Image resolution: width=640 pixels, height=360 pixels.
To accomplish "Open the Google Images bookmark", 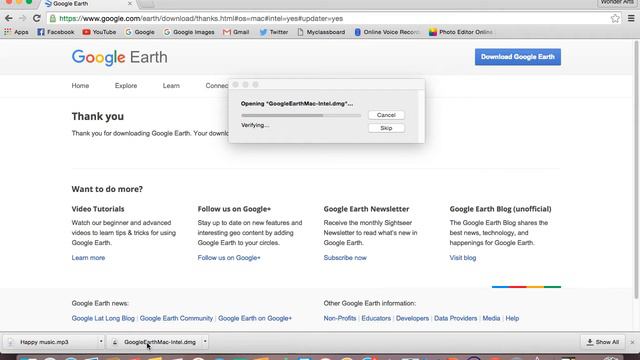I will 189,32.
